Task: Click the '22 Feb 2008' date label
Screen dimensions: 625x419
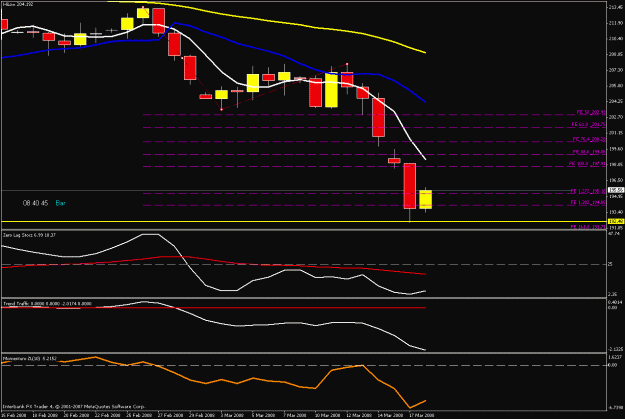Action: tap(108, 415)
